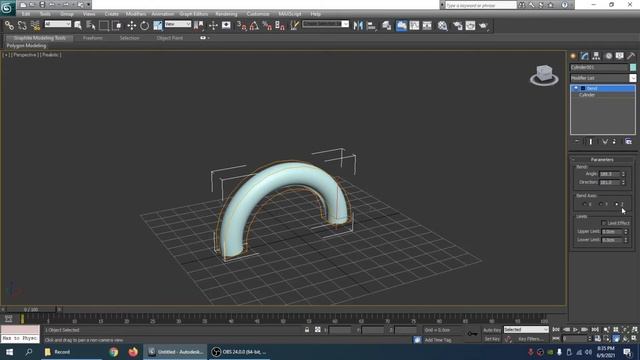This screenshot has width=640, height=360.
Task: Open the Modifiers menu
Action: tap(136, 14)
